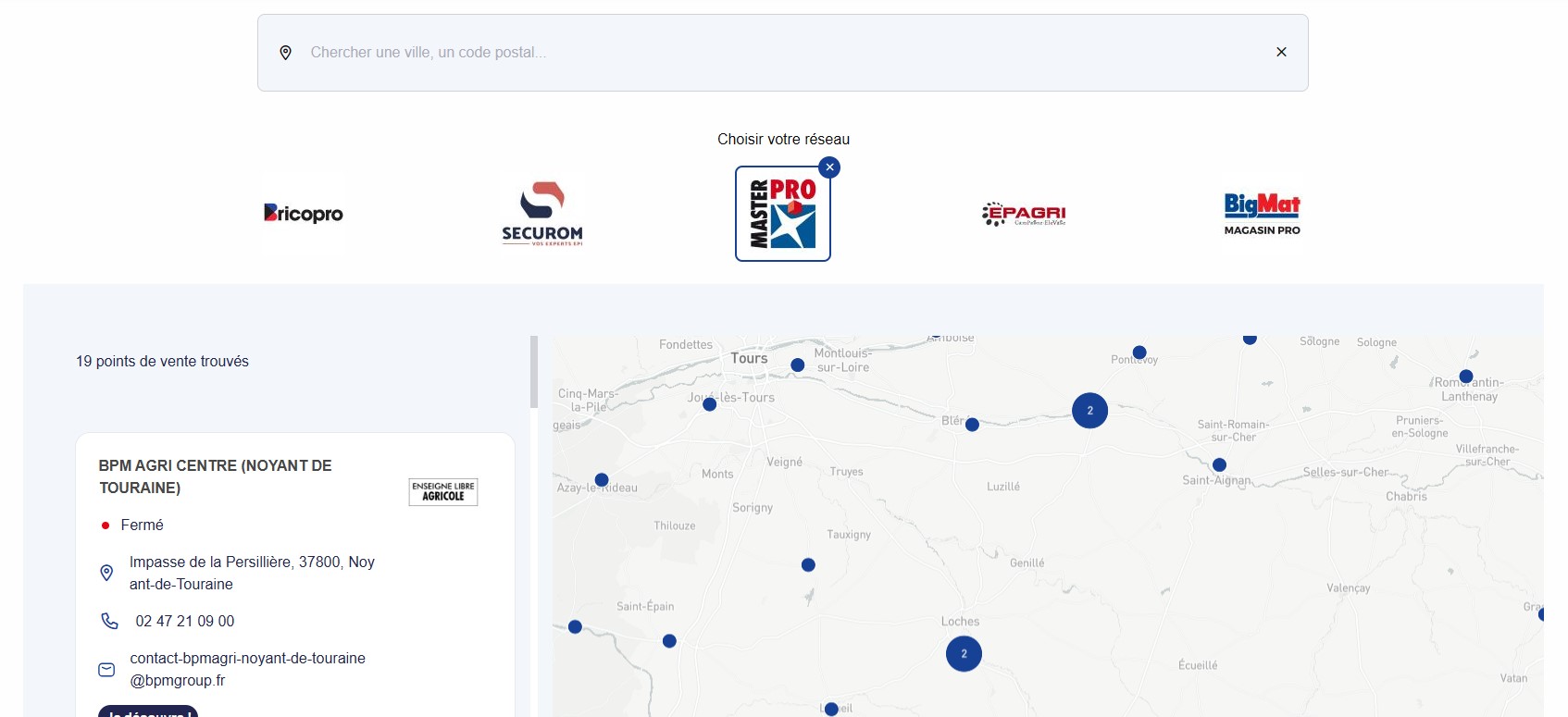Click the map marker at Romorantin-Lanthenay
Image resolution: width=1568 pixels, height=717 pixels.
coord(1466,377)
